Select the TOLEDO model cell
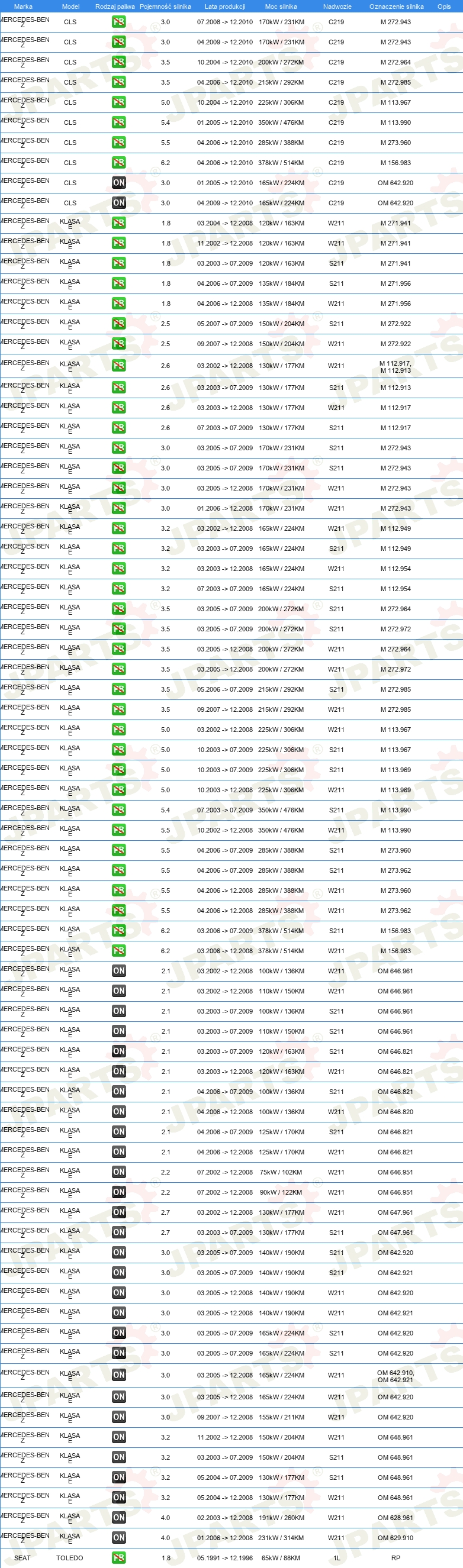Image resolution: width=463 pixels, height=1568 pixels. [69, 1558]
